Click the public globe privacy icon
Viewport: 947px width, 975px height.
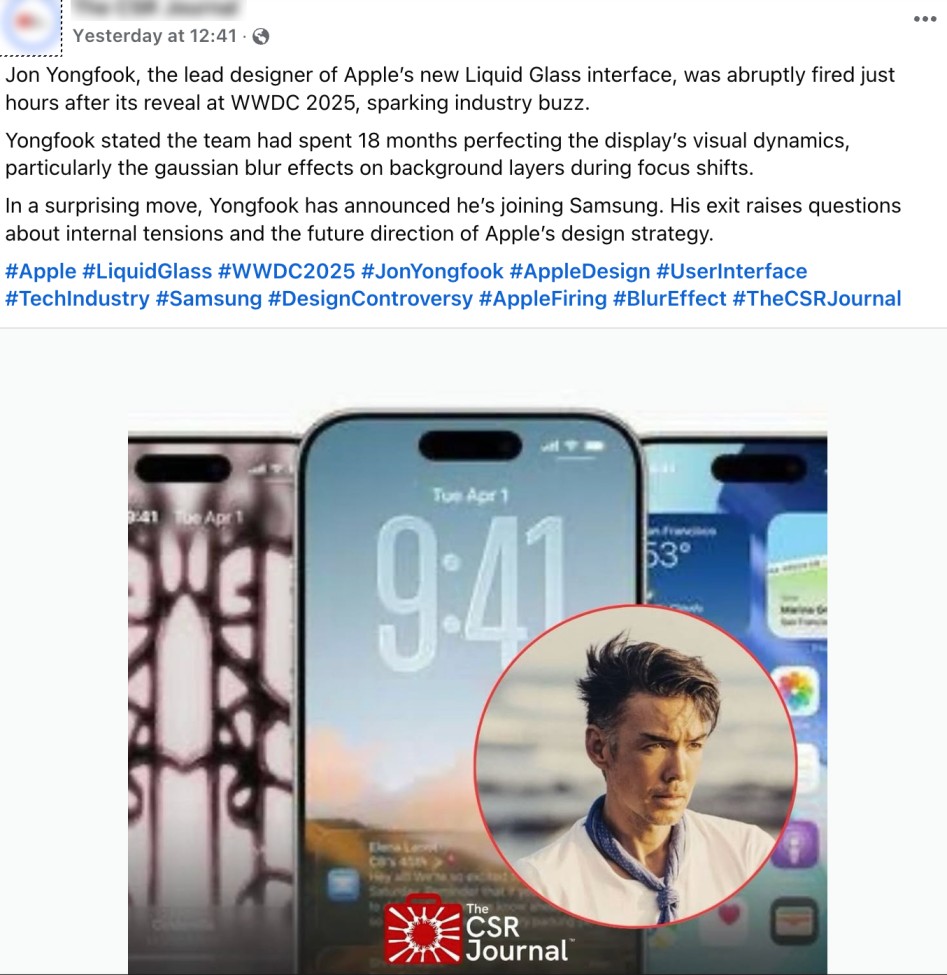point(261,37)
